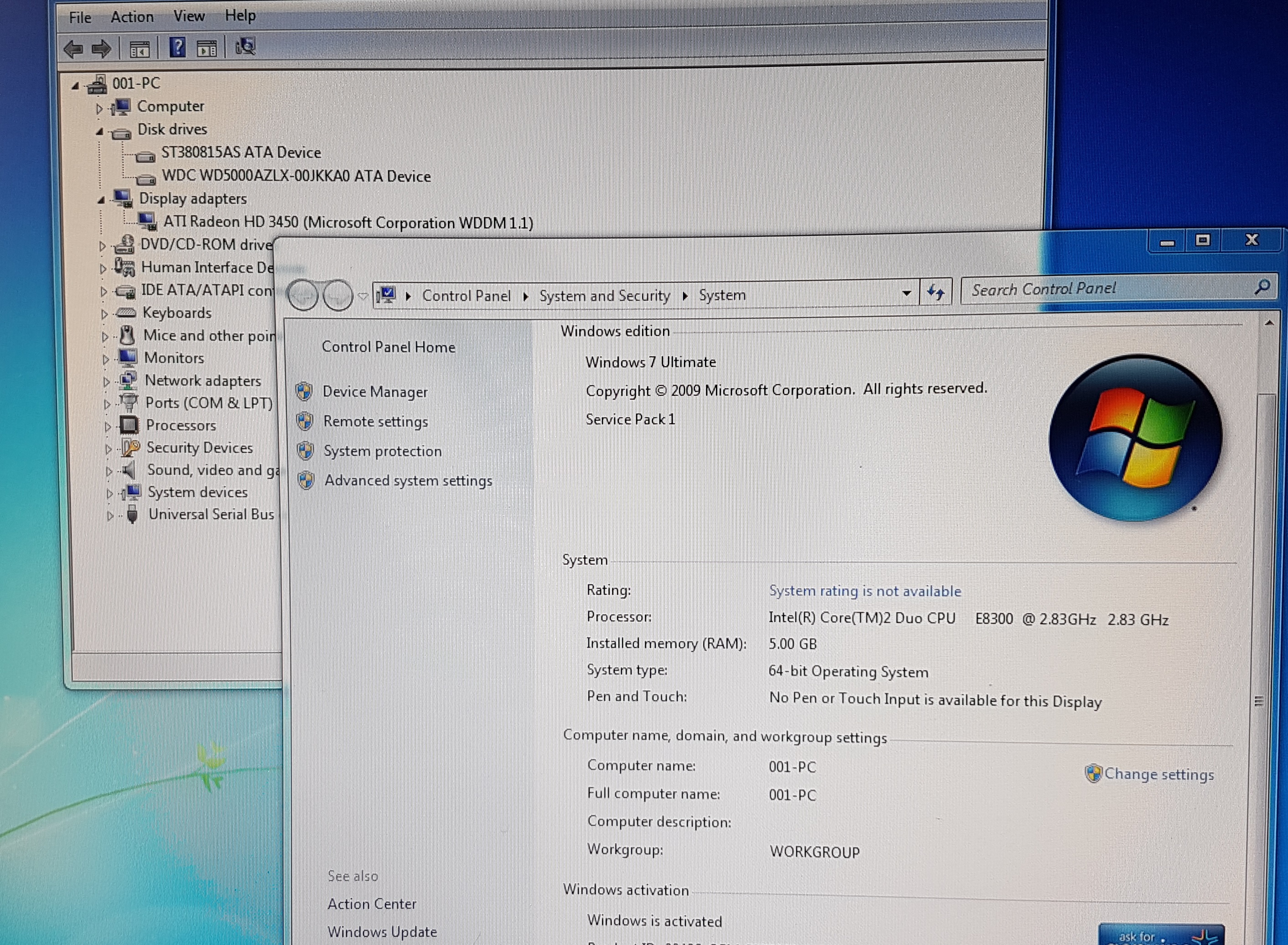Open Windows Update under See also
1288x945 pixels.
click(x=382, y=932)
